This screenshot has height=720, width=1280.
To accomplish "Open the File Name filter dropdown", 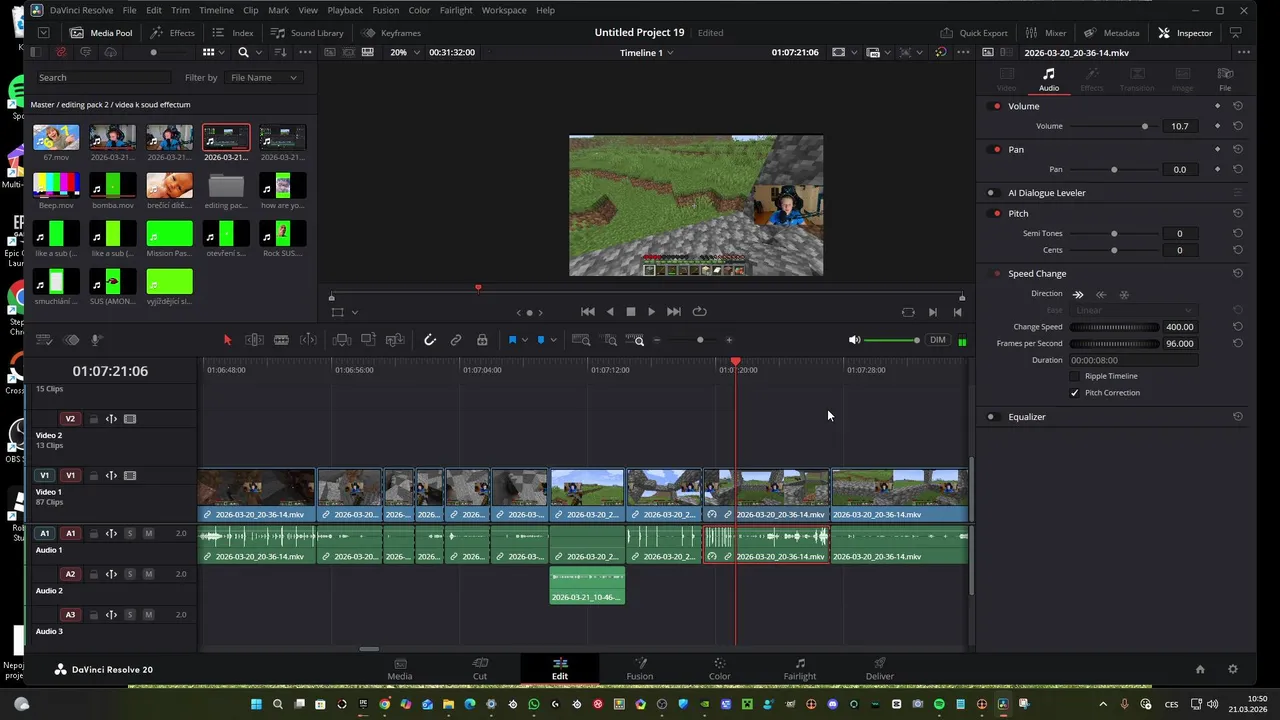I will [263, 77].
